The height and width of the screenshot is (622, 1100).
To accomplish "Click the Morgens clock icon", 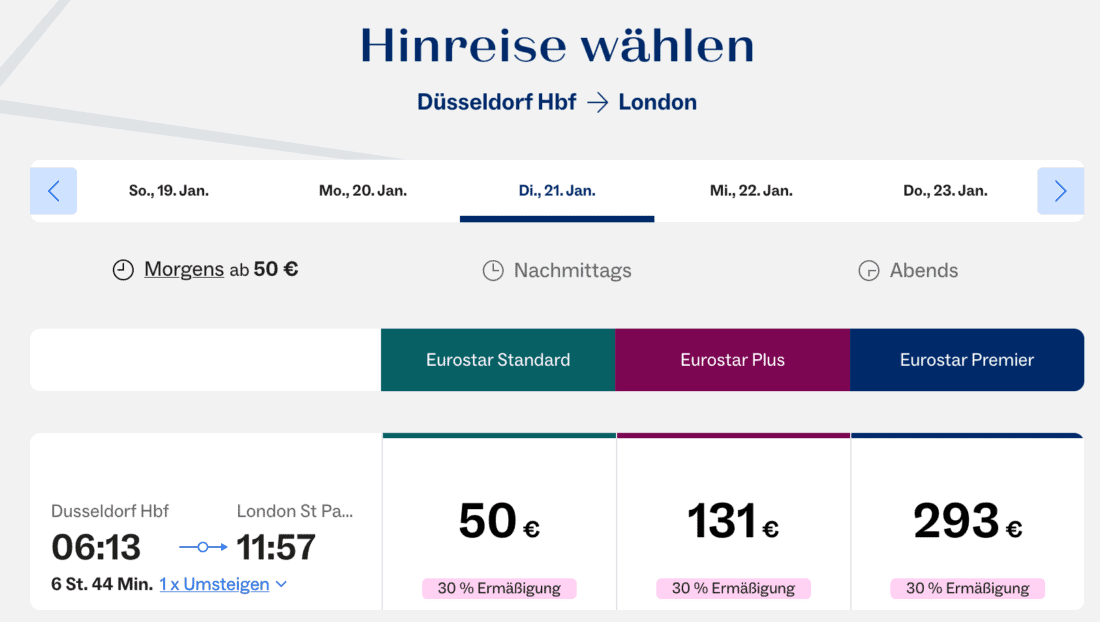I will [123, 270].
